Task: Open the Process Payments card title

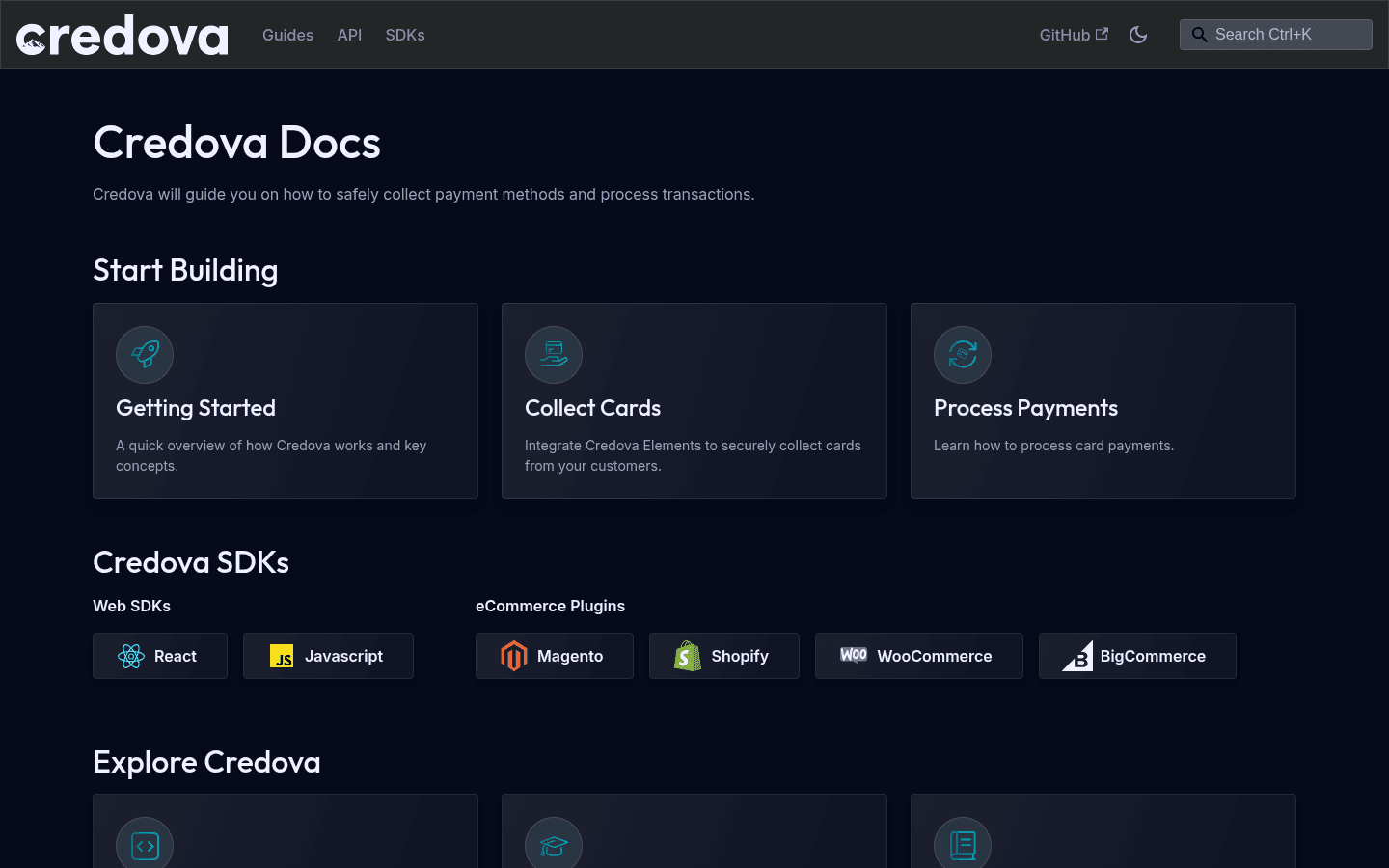Action: [1025, 408]
